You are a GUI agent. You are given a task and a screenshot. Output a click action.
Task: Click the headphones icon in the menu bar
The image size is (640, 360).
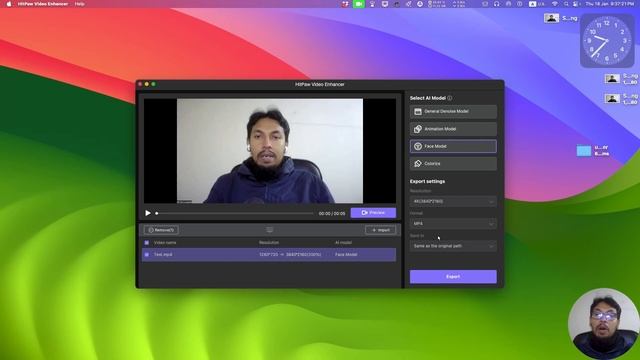496,4
